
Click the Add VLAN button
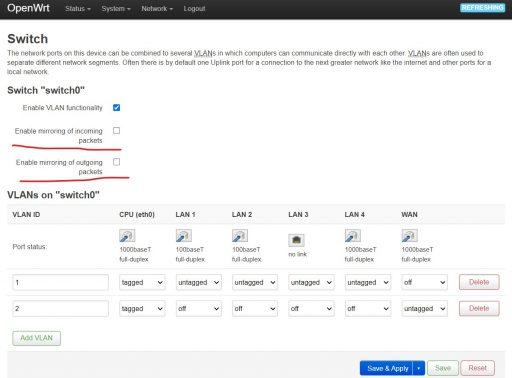(37, 338)
